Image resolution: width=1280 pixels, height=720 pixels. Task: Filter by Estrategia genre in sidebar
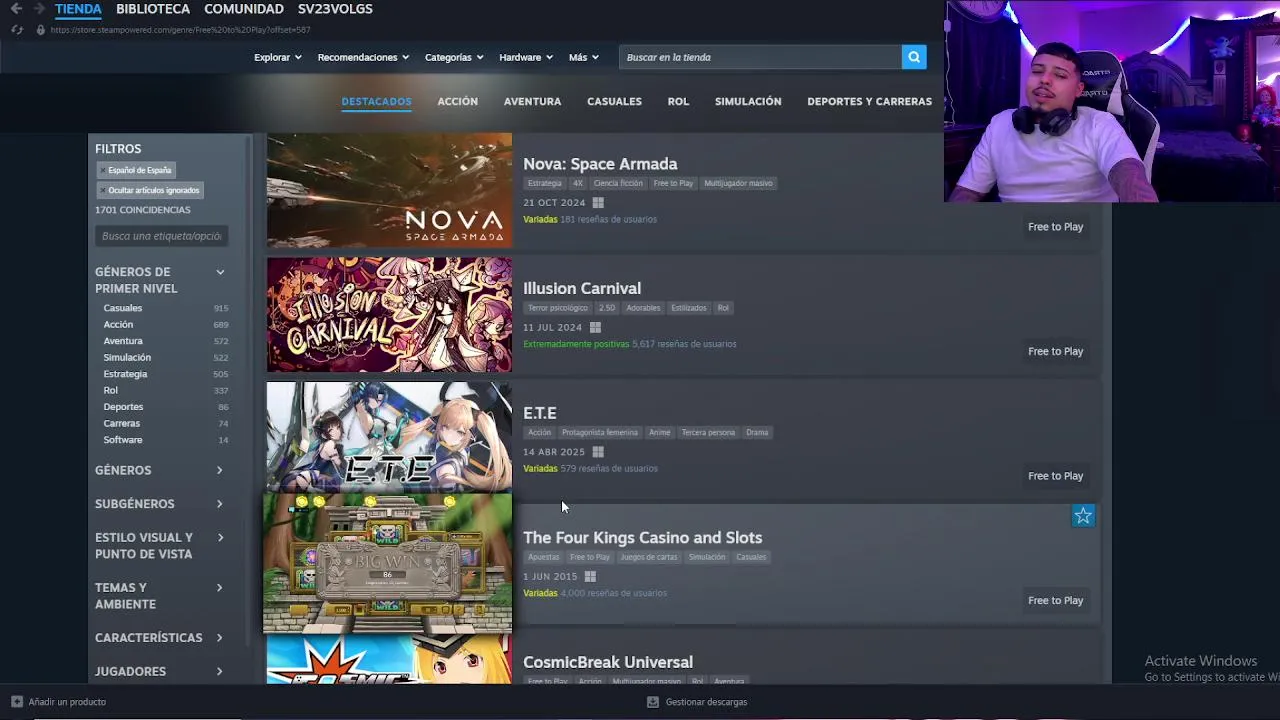click(125, 374)
